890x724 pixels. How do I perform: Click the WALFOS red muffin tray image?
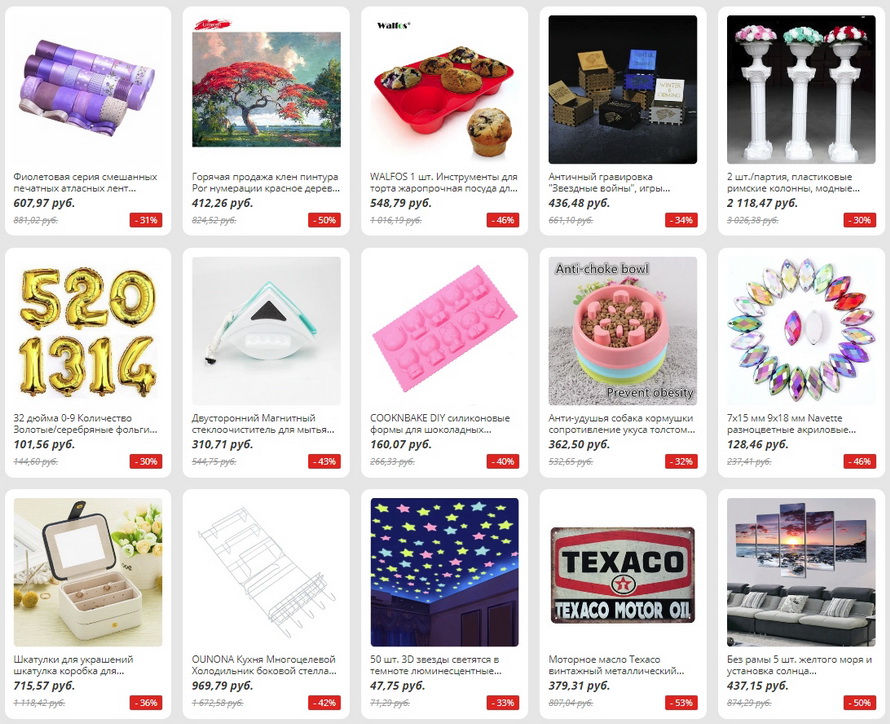pos(444,90)
